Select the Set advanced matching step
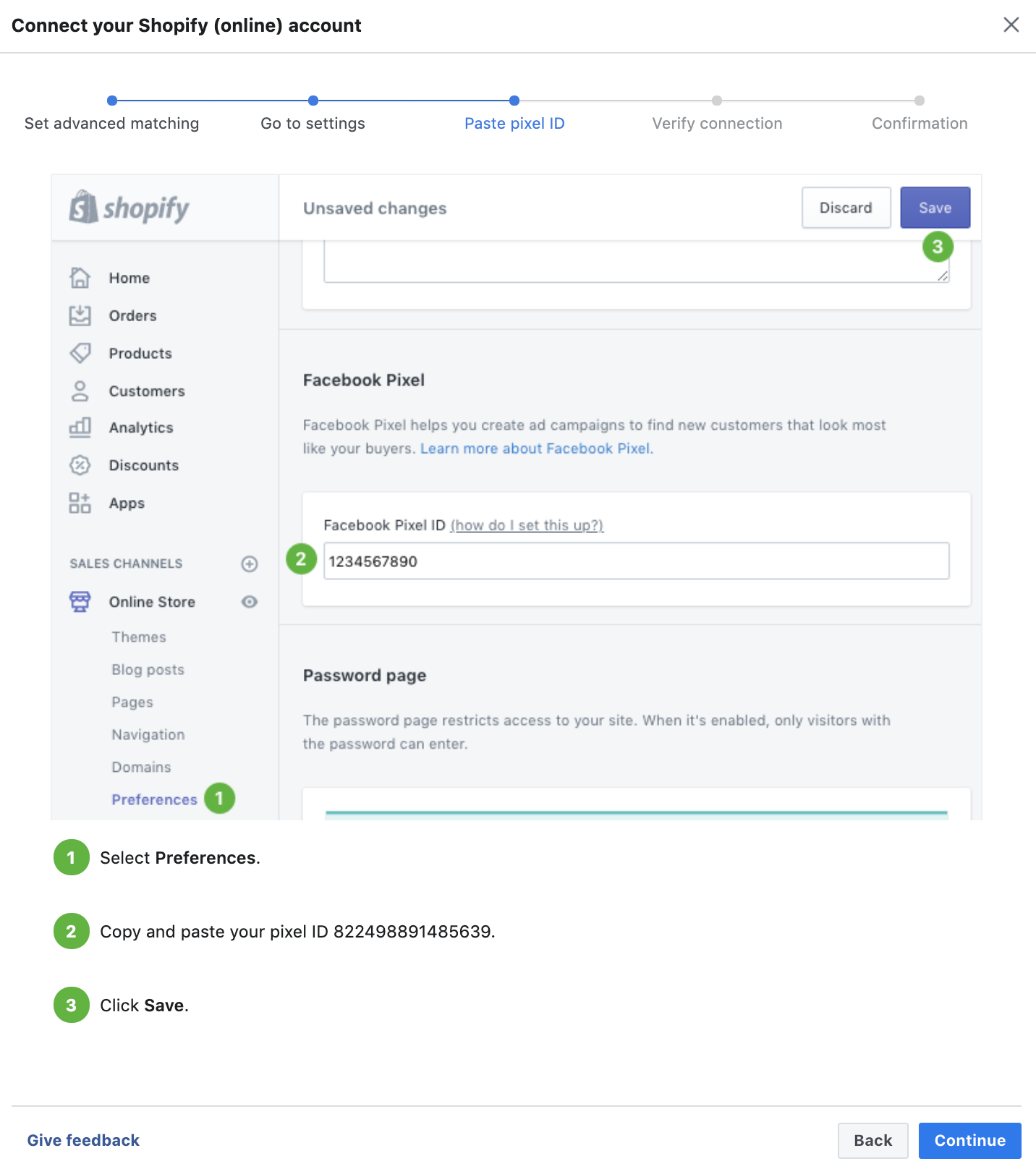 [111, 124]
